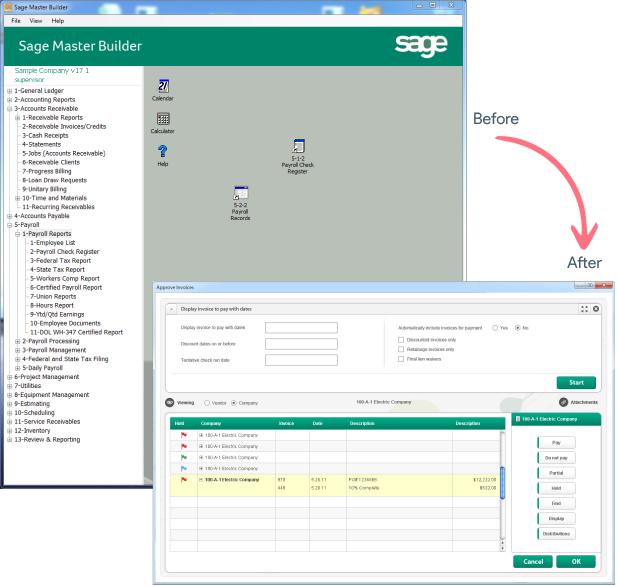Select the Company viewing radio button
Screen dimensions: 617x586
234,403
